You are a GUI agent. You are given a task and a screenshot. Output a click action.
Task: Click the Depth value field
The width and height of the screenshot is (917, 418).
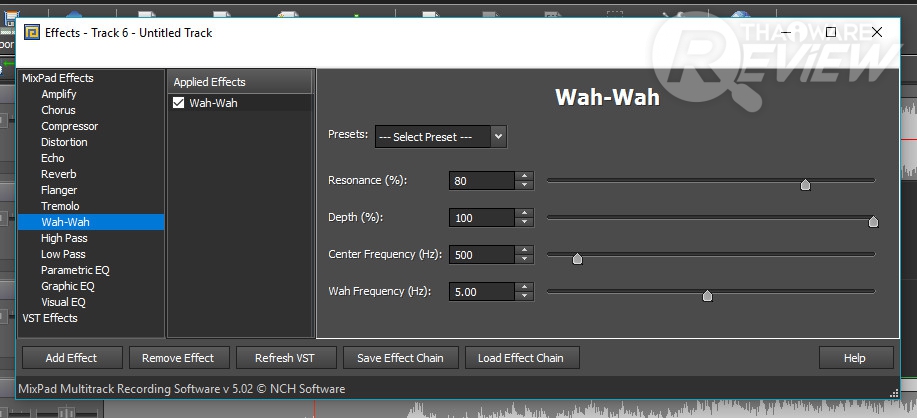pos(482,217)
